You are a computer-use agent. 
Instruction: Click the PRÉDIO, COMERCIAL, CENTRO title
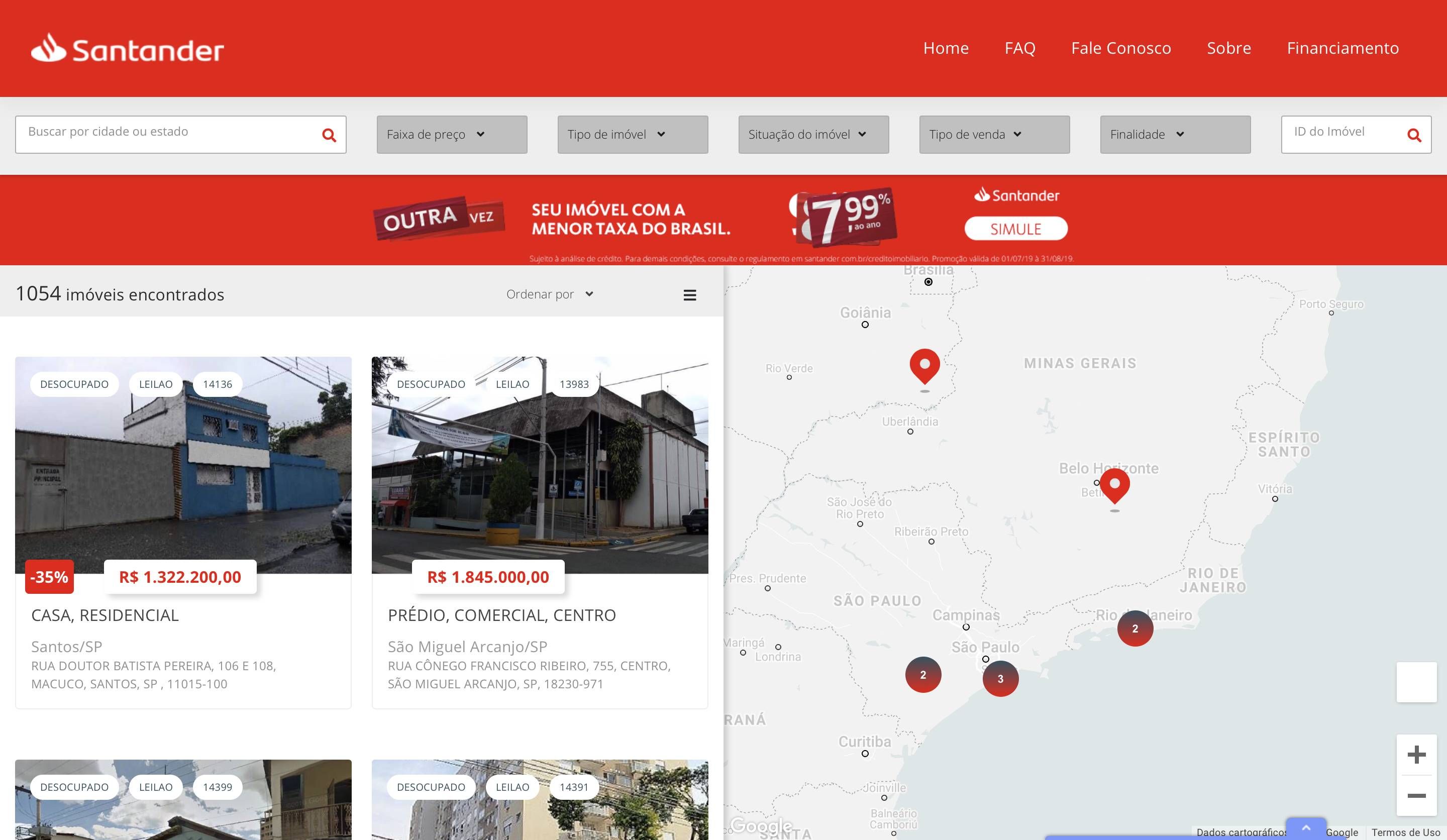pos(502,615)
